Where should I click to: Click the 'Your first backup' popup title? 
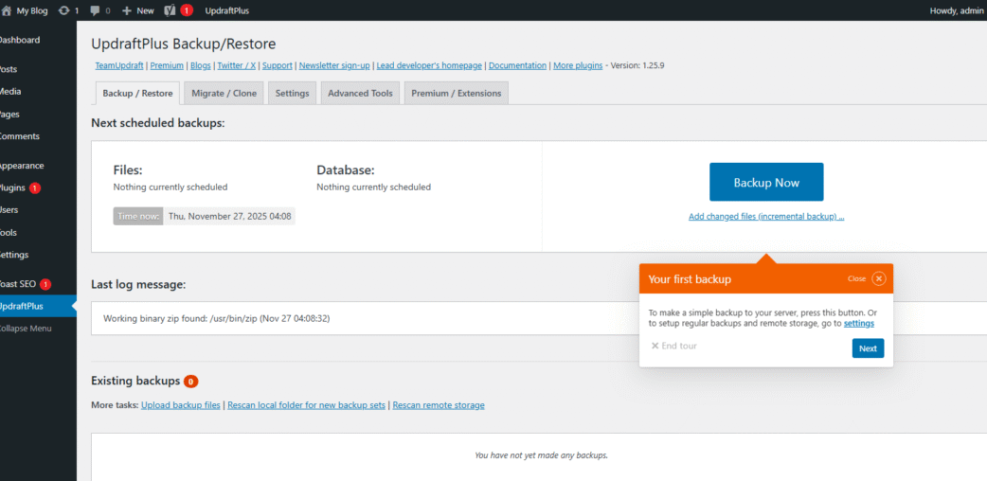point(690,279)
